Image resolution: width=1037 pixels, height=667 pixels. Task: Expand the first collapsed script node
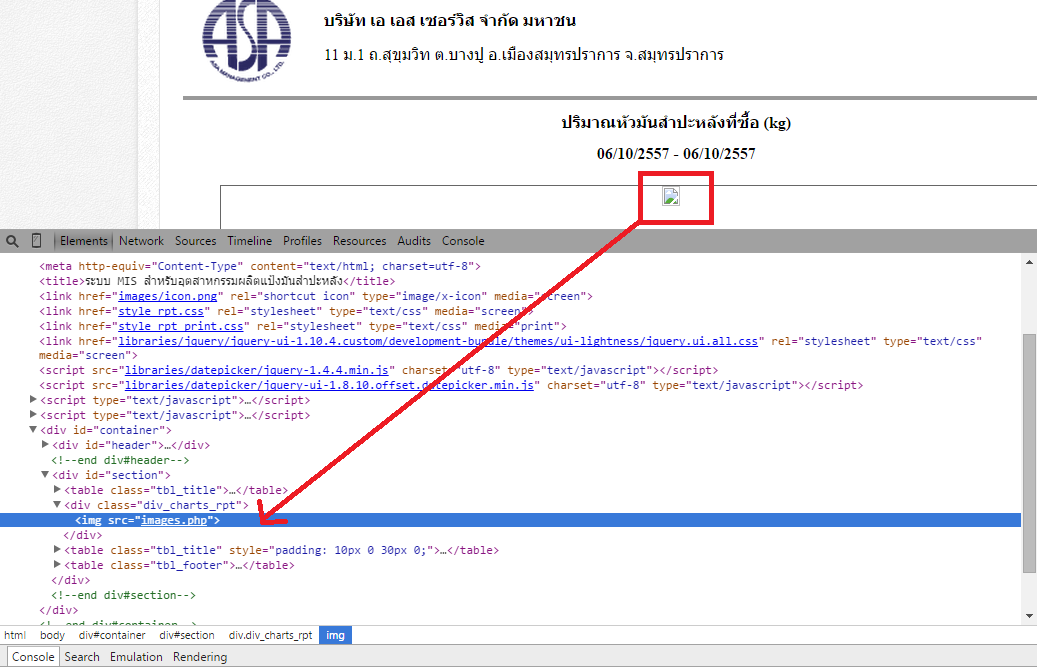click(33, 399)
